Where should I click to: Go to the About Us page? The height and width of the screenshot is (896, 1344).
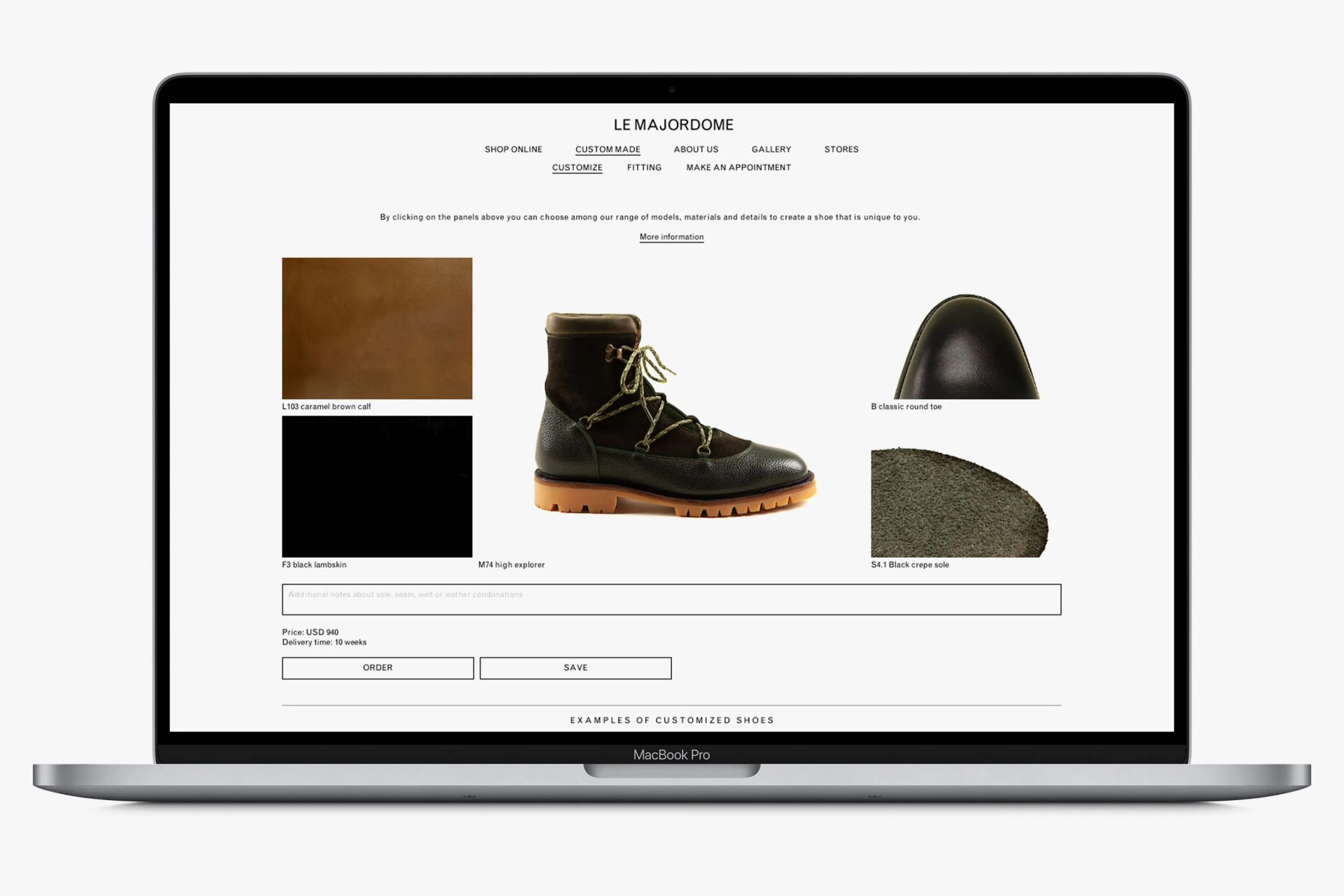pos(696,149)
